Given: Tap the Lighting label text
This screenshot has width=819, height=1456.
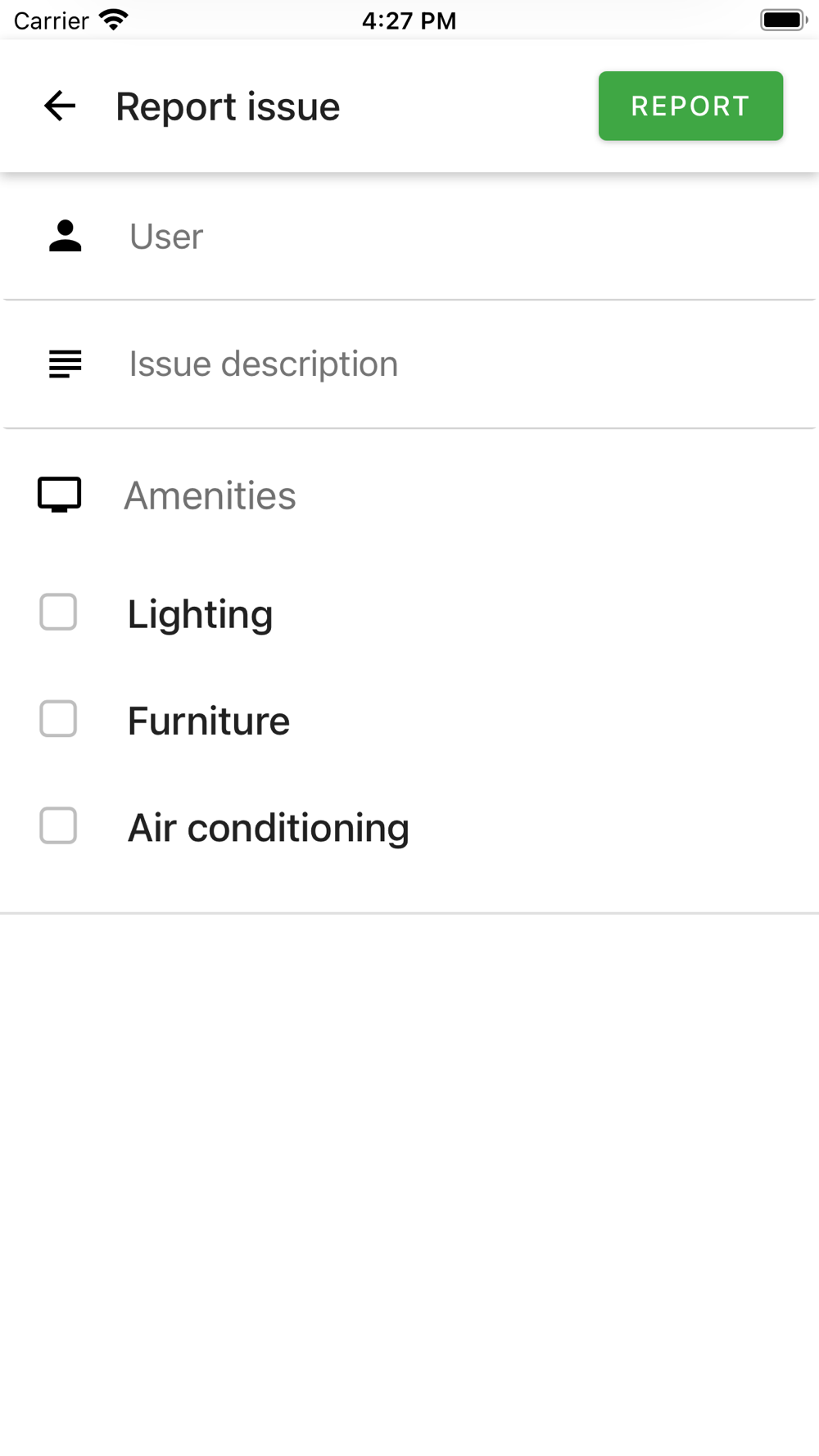Looking at the screenshot, I should 200,614.
